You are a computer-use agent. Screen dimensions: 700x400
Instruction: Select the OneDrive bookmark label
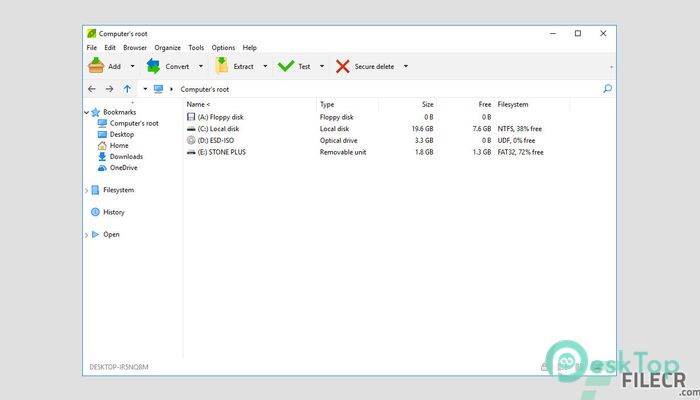point(124,168)
